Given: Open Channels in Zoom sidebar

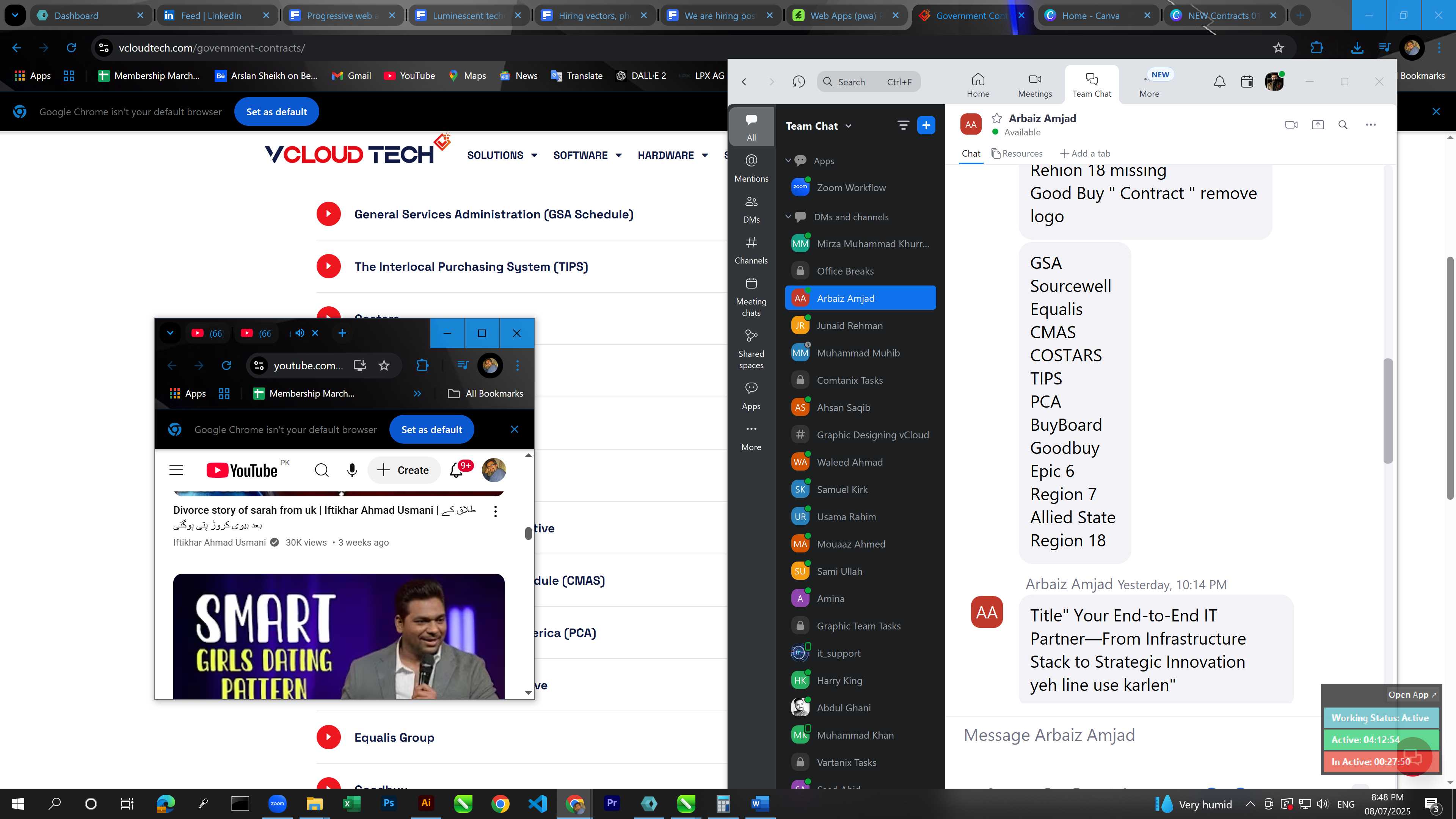Looking at the screenshot, I should tap(751, 250).
